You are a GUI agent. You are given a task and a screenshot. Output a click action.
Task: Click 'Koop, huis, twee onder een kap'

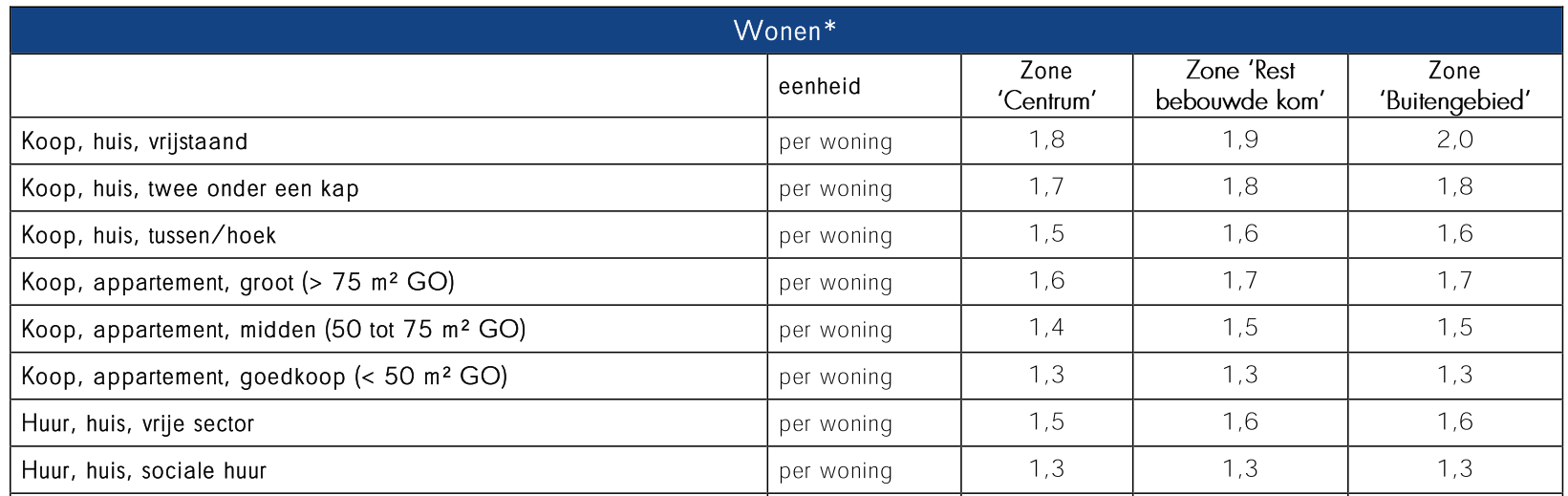190,188
